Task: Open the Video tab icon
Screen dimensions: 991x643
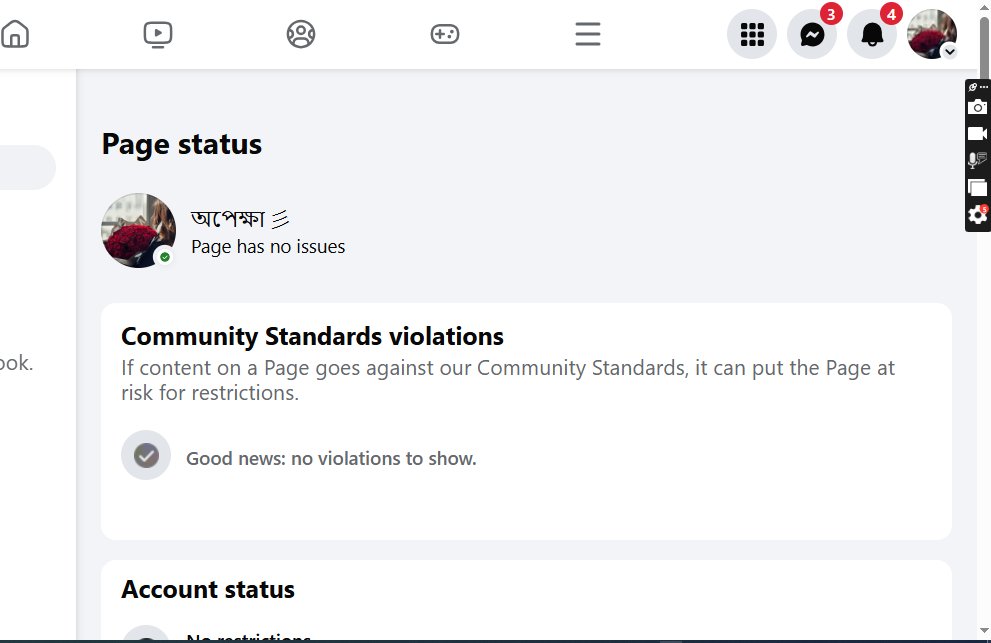Action: 157,34
